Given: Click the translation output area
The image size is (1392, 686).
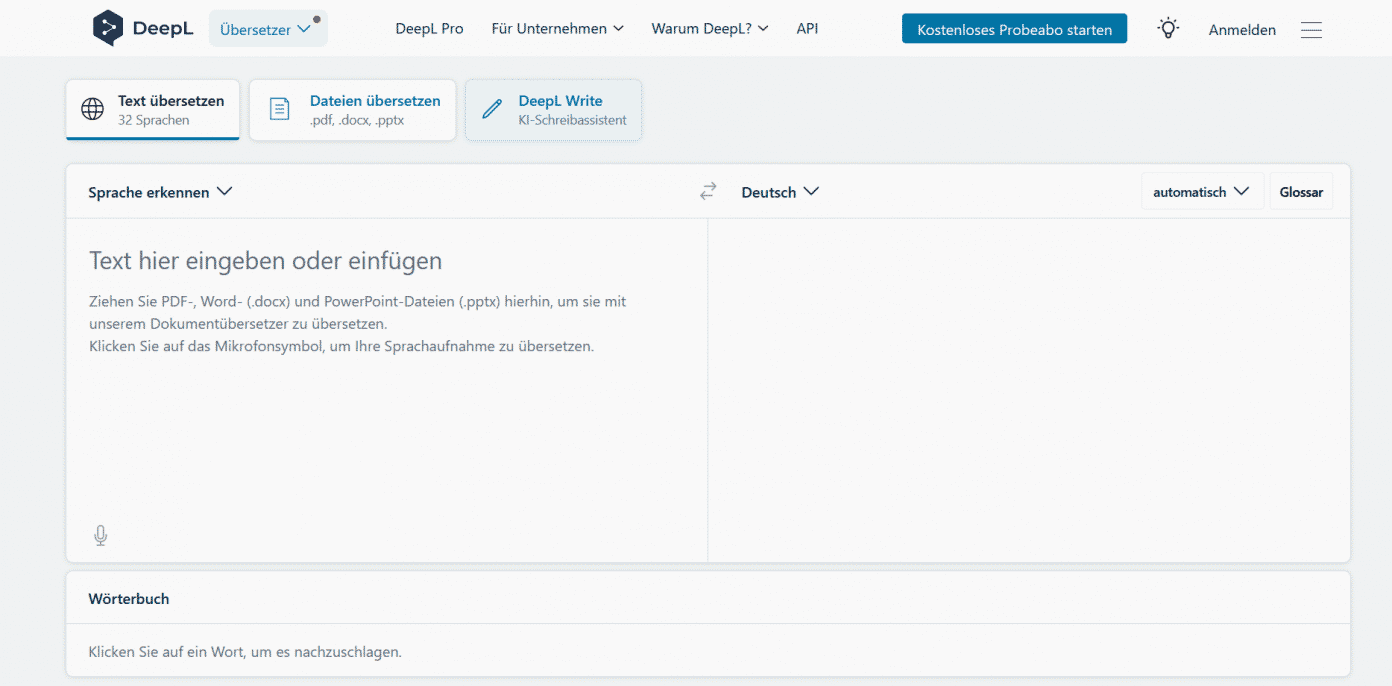Looking at the screenshot, I should [1029, 390].
